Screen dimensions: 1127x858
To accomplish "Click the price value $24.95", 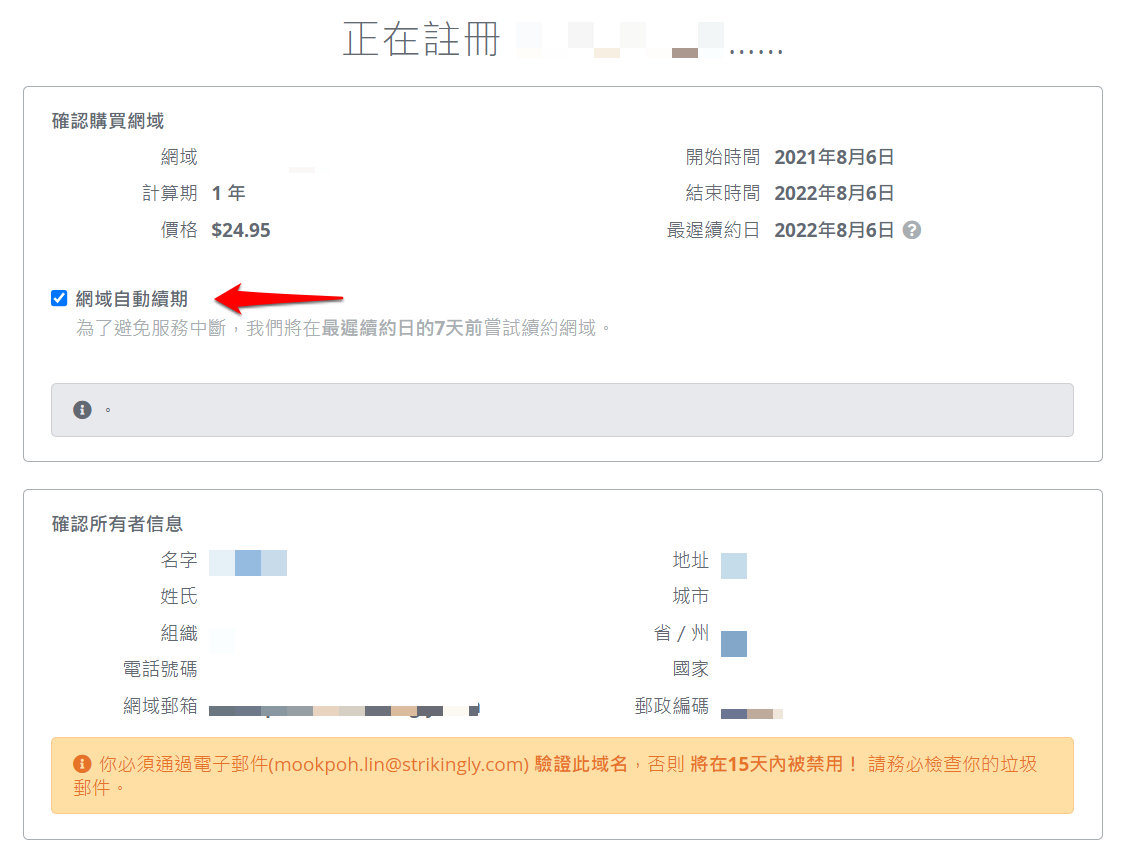I will (x=241, y=230).
